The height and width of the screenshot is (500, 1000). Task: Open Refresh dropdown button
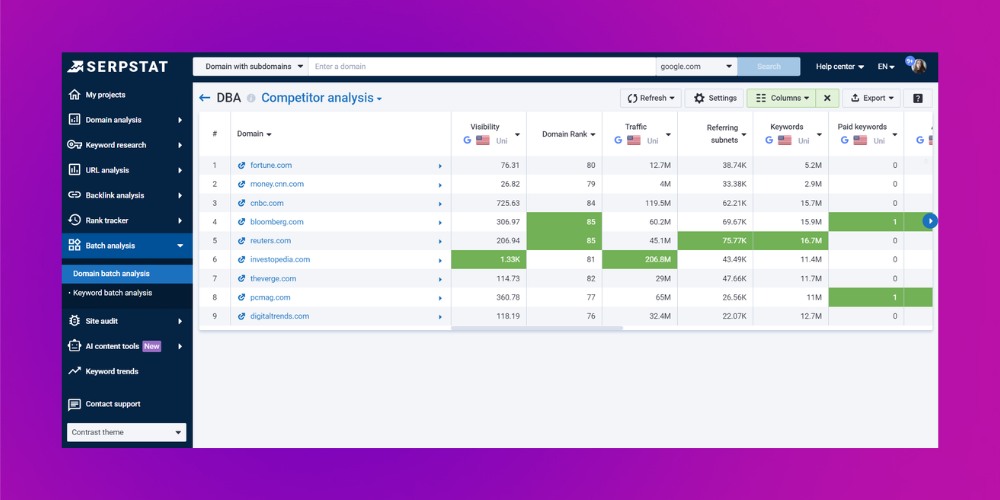tap(651, 98)
